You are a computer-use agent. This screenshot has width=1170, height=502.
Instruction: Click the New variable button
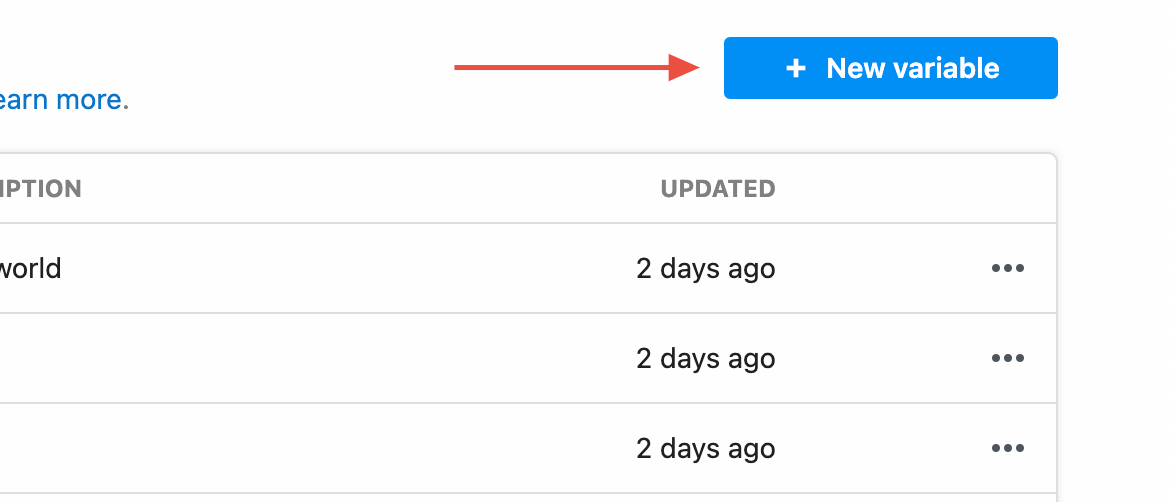[x=890, y=68]
